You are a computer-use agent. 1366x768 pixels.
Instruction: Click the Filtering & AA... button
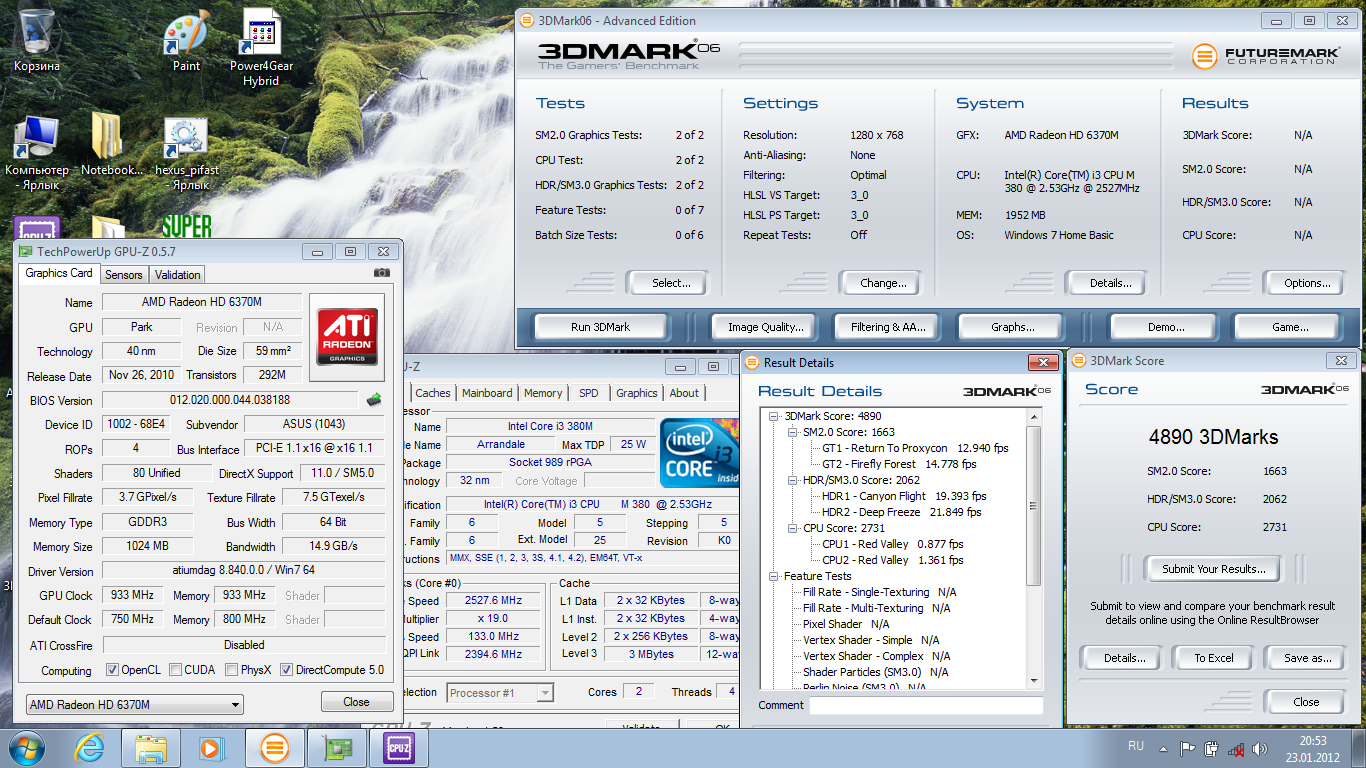click(x=888, y=327)
